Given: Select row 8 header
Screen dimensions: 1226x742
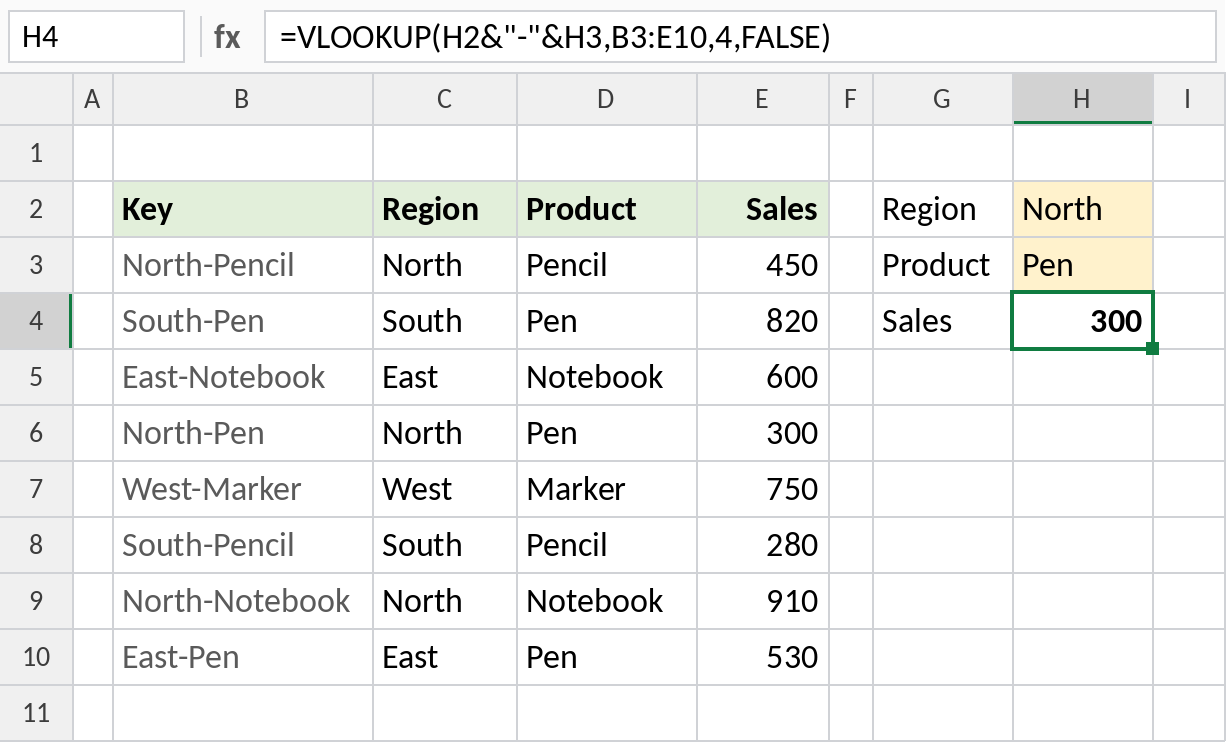Looking at the screenshot, I should click(36, 545).
